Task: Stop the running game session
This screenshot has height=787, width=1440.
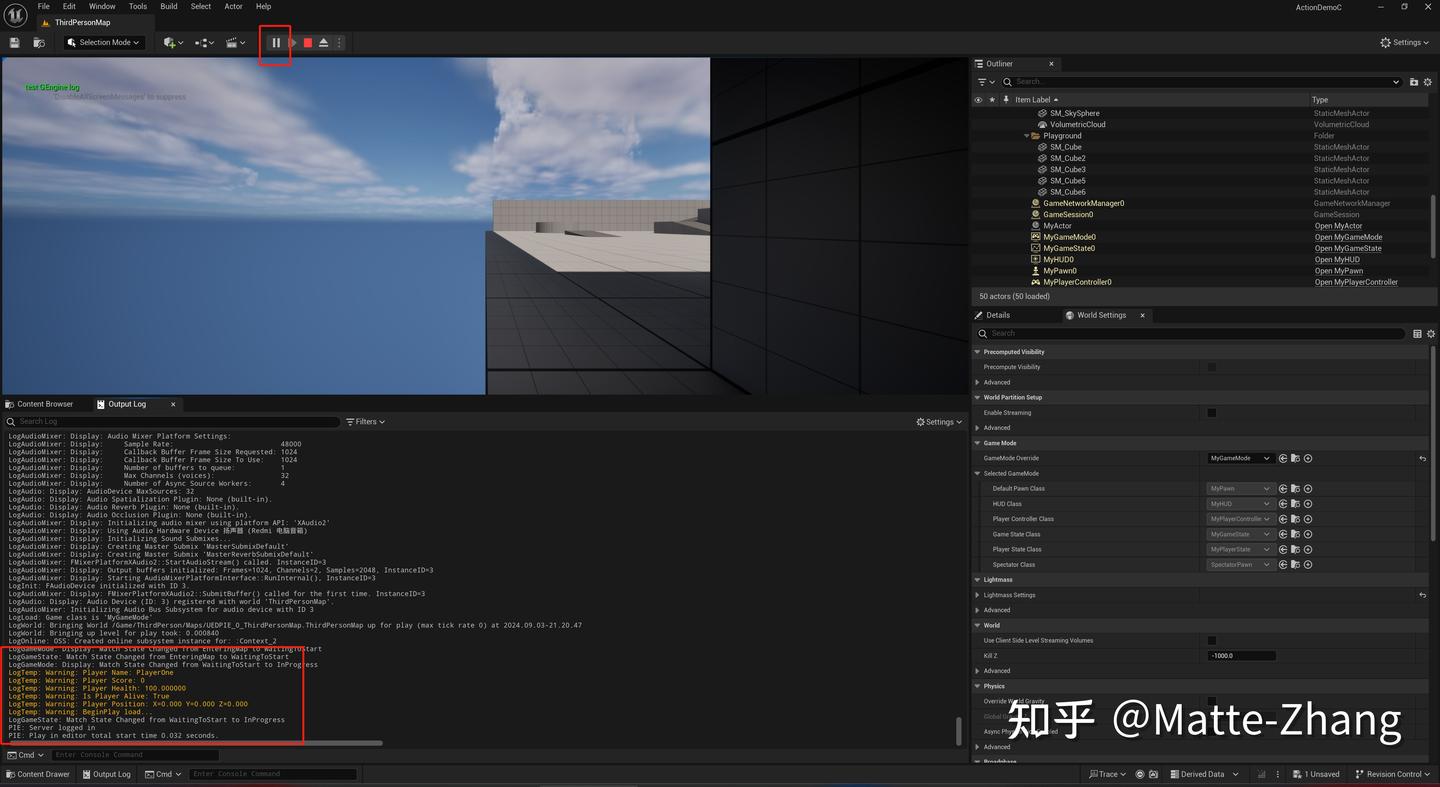Action: point(308,42)
